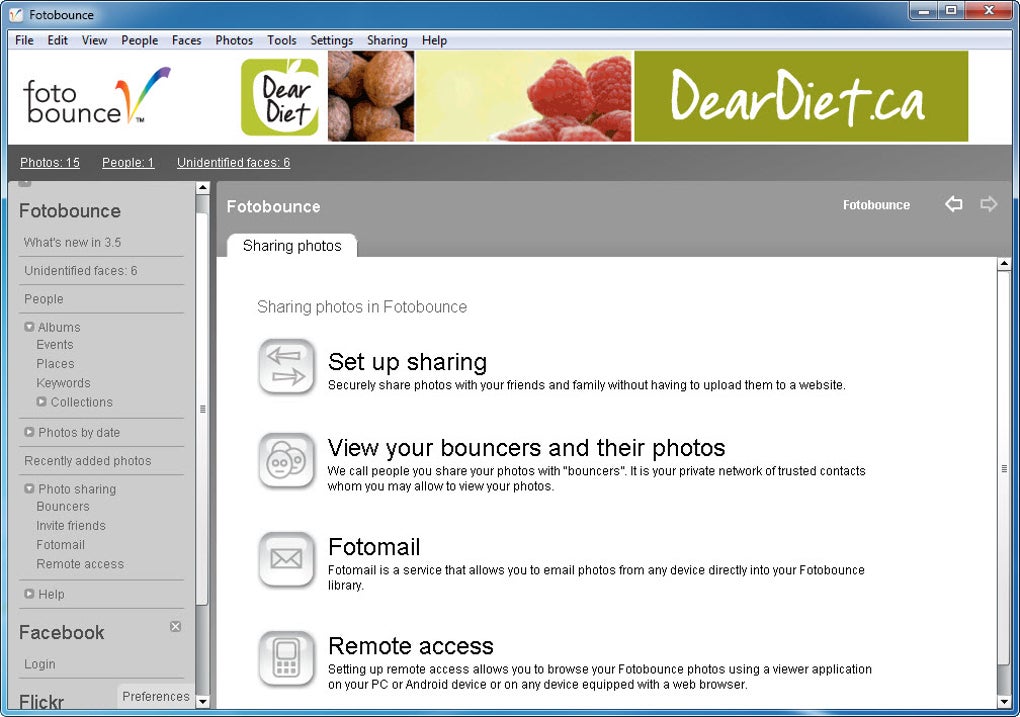The height and width of the screenshot is (717, 1020).
Task: Select Invite friends in sidebar
Action: click(71, 526)
